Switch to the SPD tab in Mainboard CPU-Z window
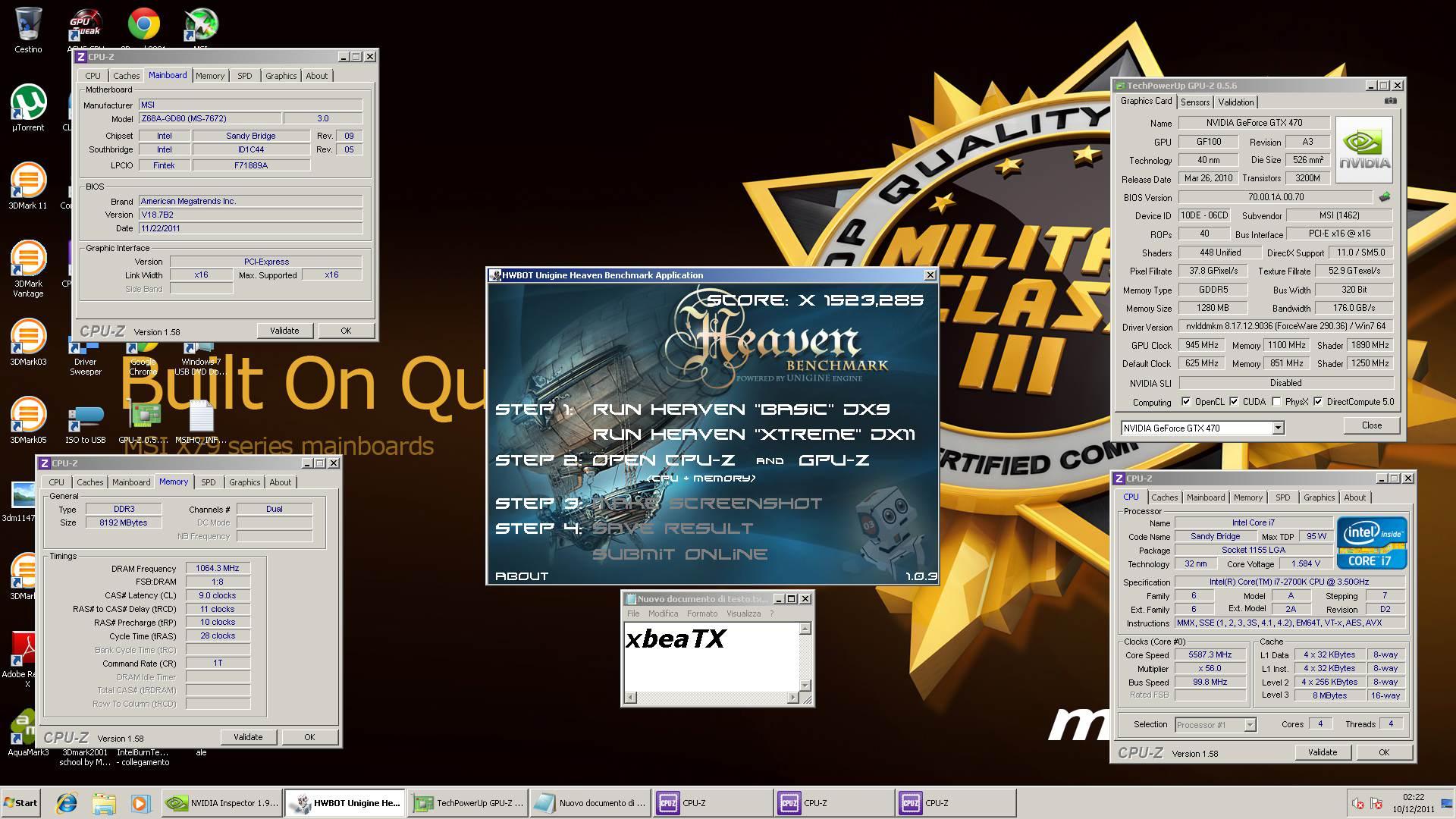The width and height of the screenshot is (1456, 819). tap(244, 76)
